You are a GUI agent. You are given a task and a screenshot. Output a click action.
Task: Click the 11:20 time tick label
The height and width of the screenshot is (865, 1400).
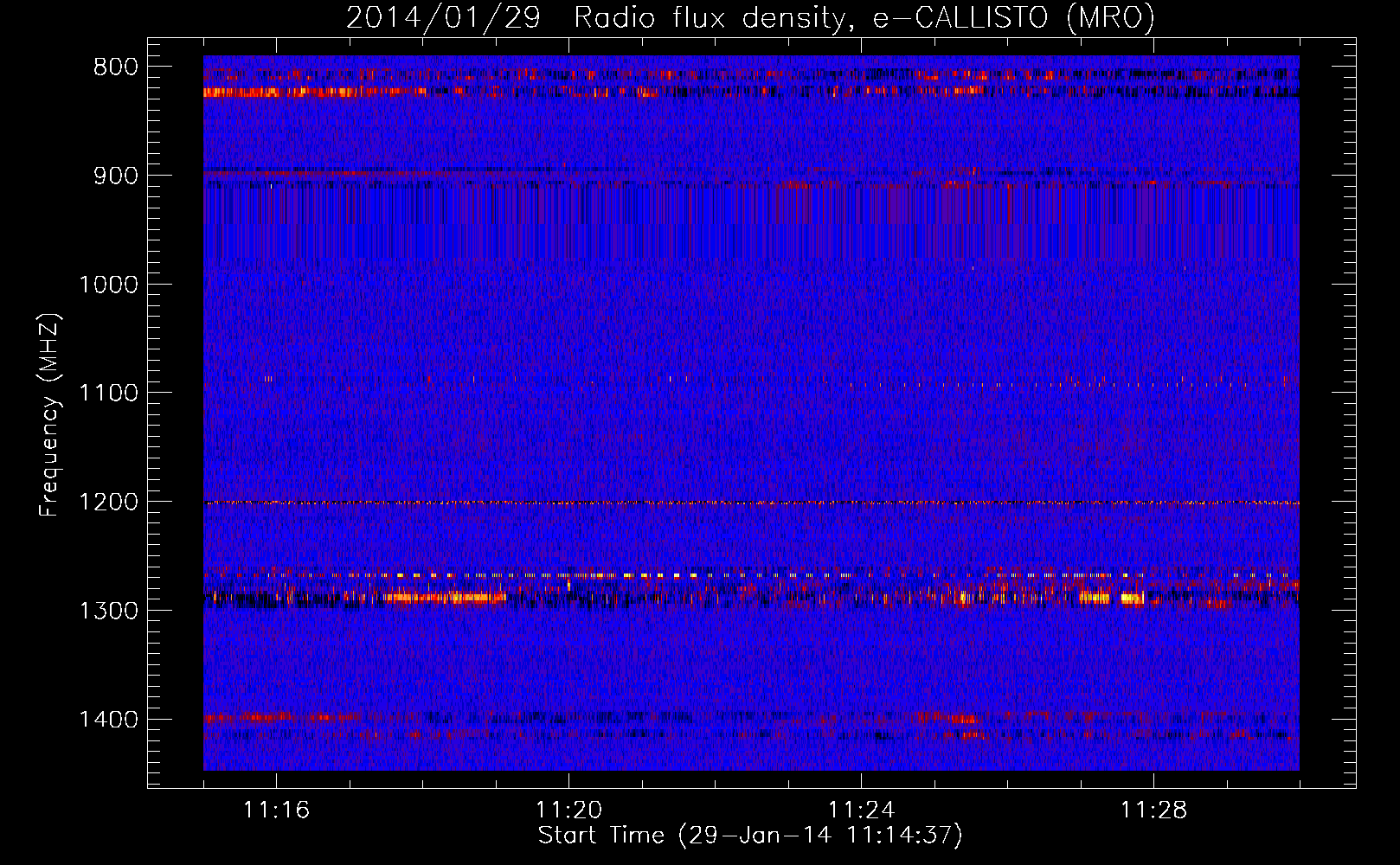pos(568,811)
